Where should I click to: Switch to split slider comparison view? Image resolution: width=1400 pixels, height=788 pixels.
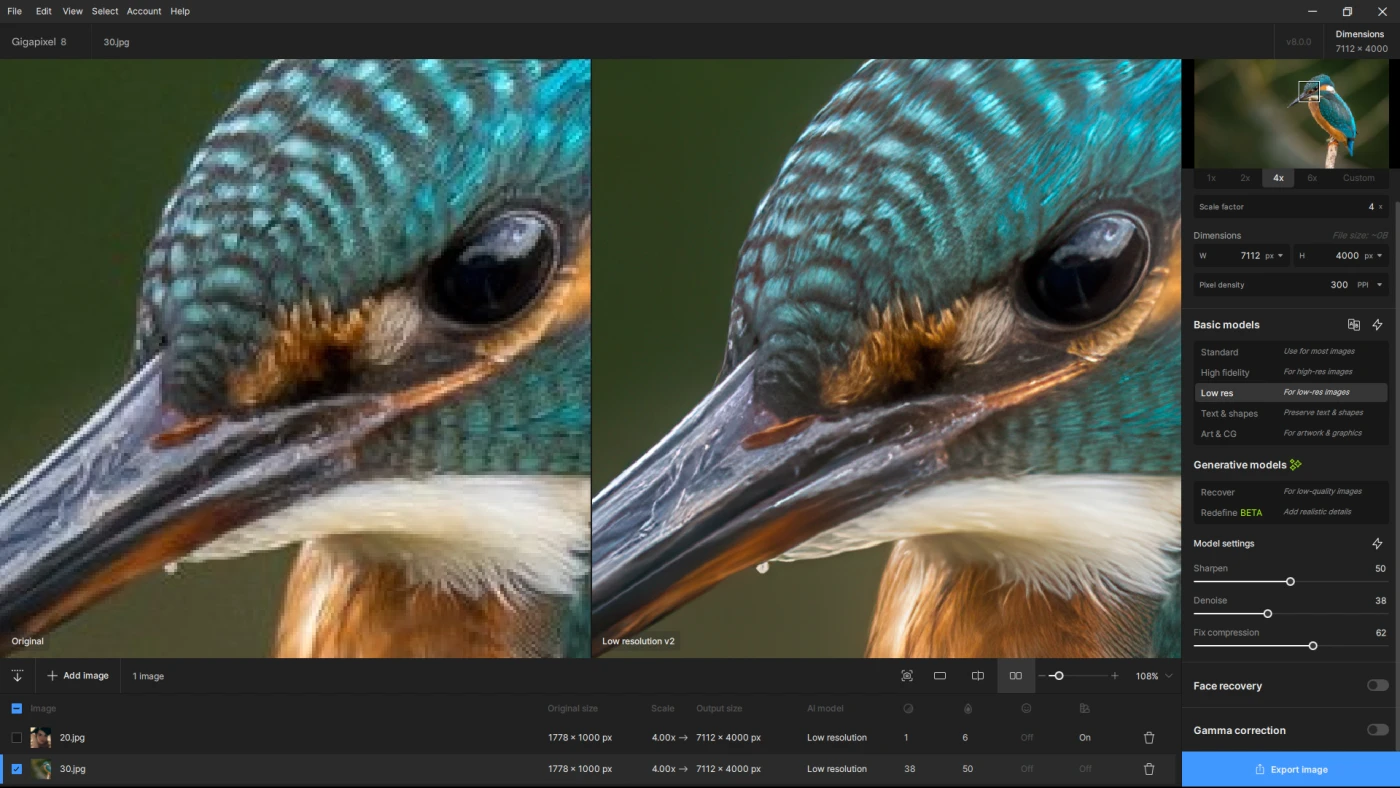[x=978, y=676]
